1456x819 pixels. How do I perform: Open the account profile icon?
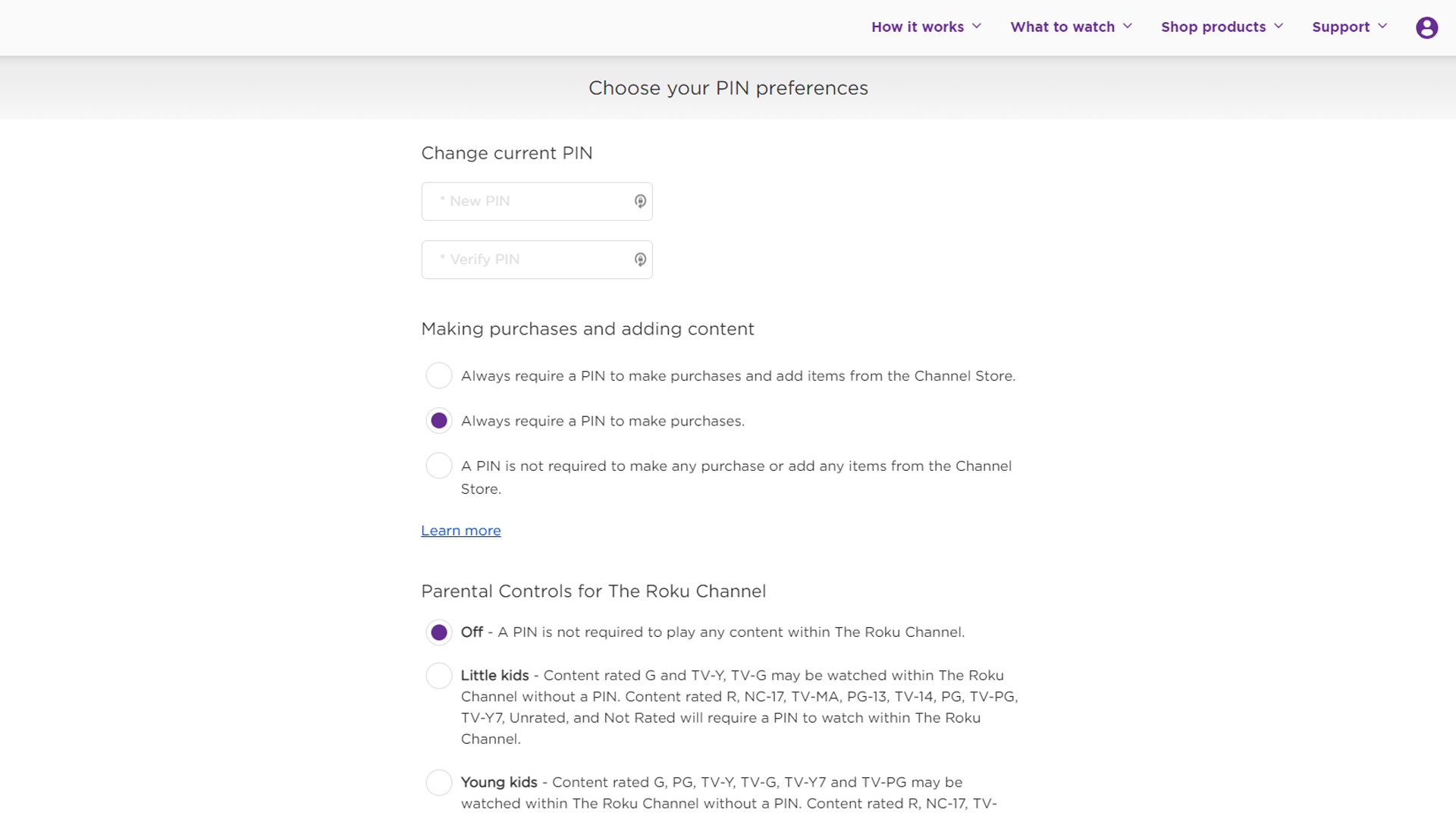tap(1426, 28)
